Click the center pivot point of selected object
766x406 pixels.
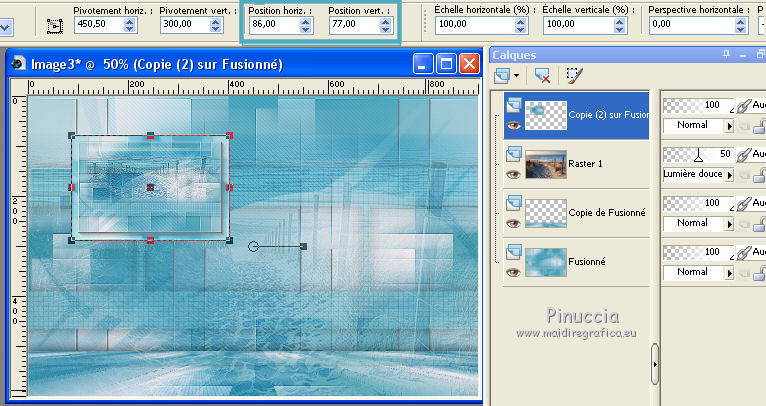[150, 187]
